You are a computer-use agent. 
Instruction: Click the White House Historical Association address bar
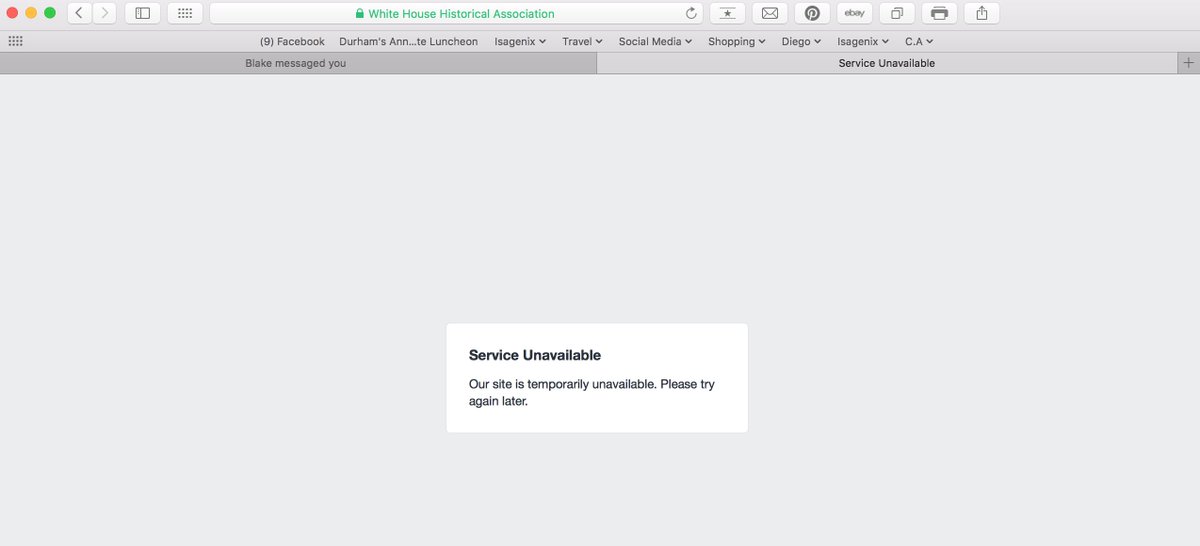point(455,14)
